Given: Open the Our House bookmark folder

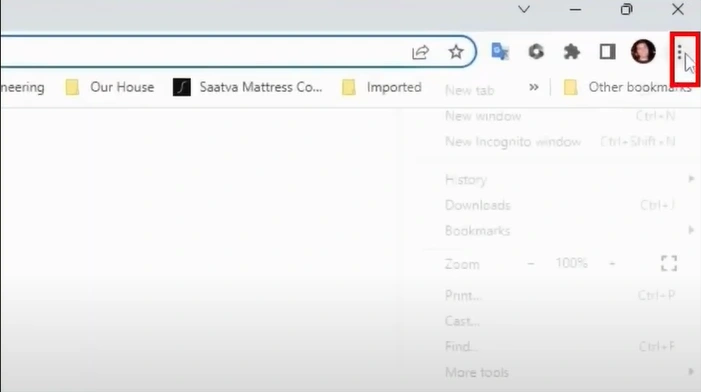Looking at the screenshot, I should point(110,87).
